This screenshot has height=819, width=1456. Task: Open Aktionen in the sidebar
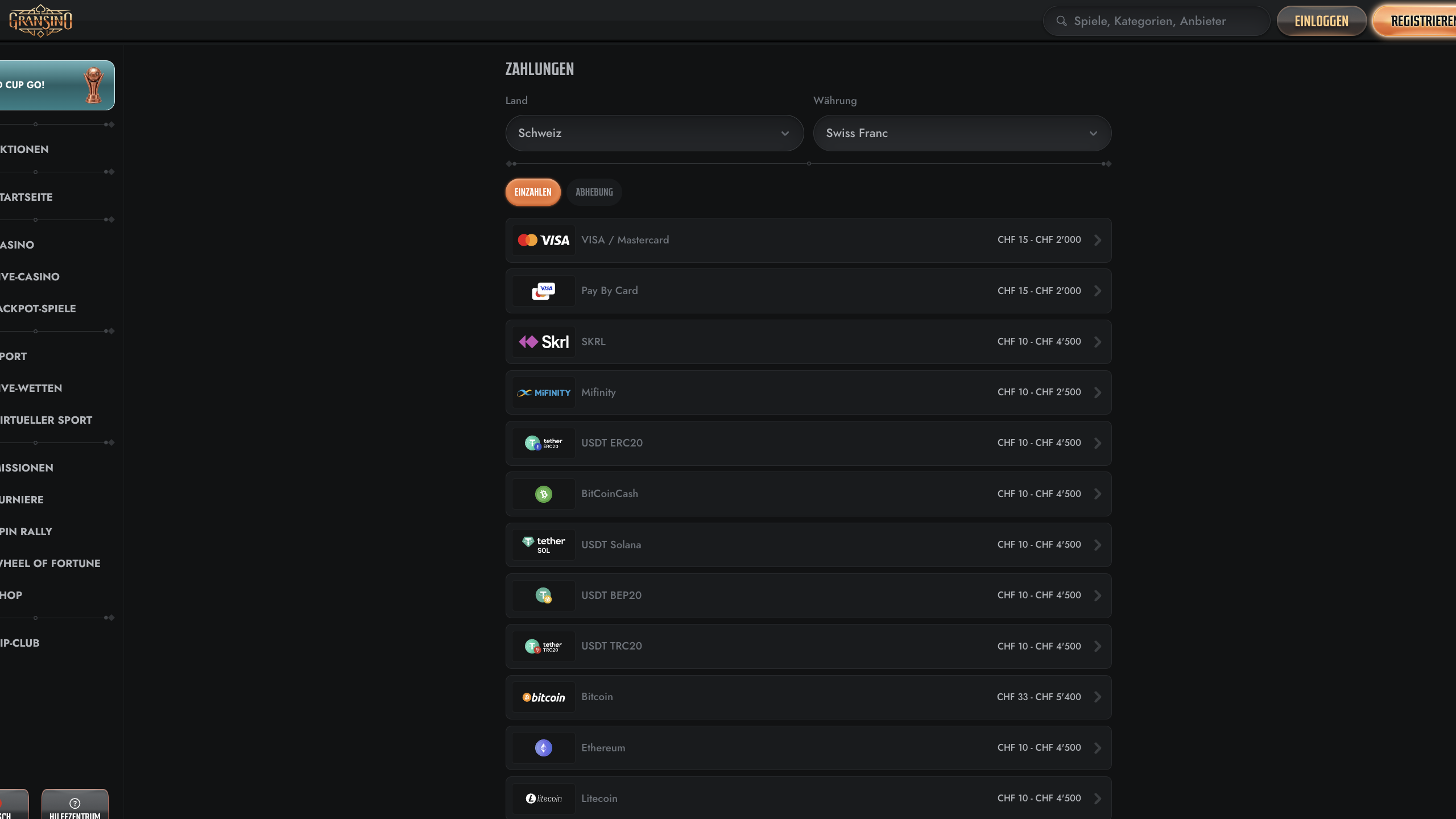coord(24,150)
